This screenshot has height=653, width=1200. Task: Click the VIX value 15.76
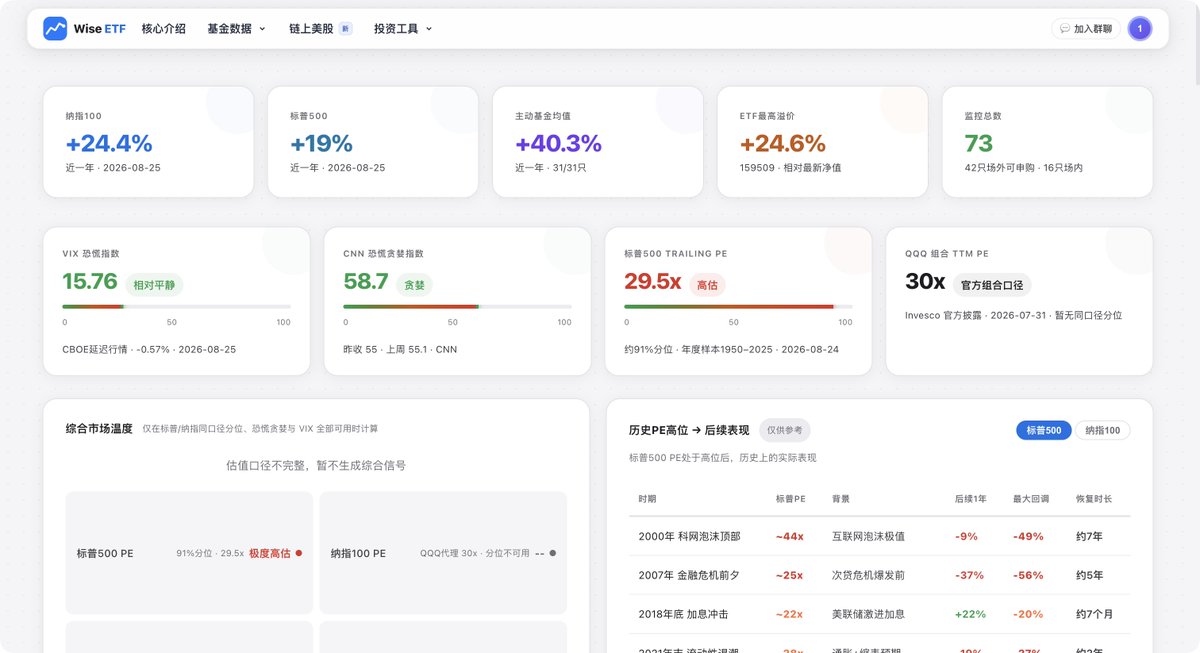point(90,282)
